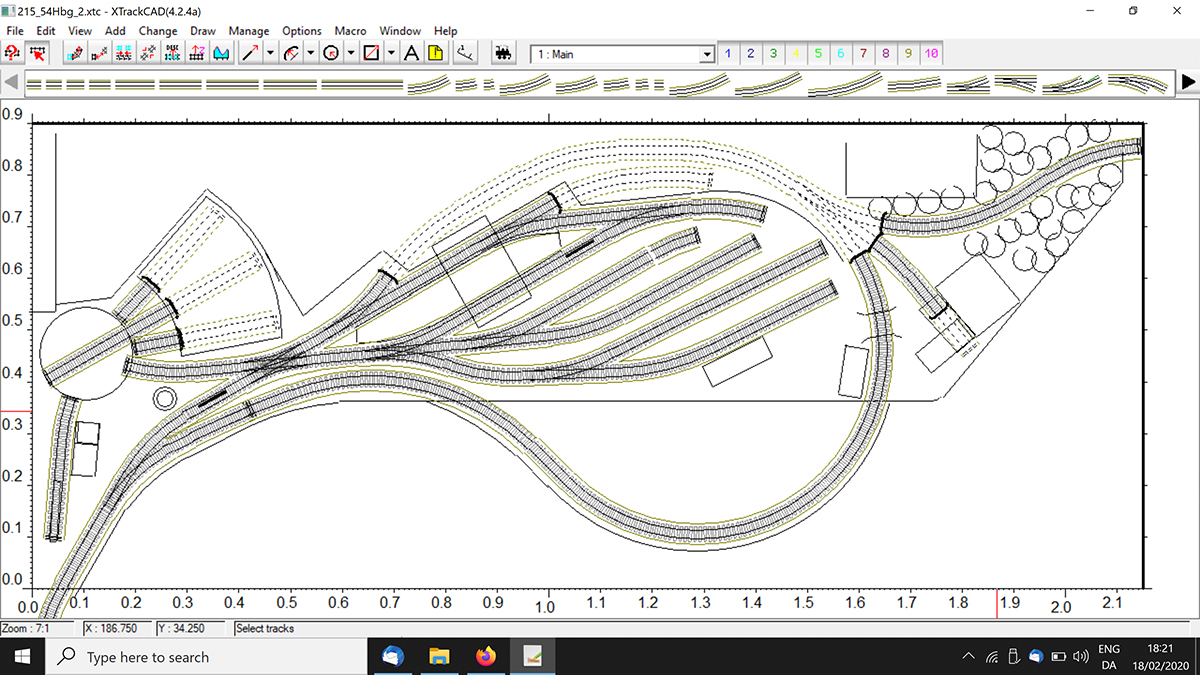
Task: Start Train mode with locomotive icon
Action: pos(504,54)
